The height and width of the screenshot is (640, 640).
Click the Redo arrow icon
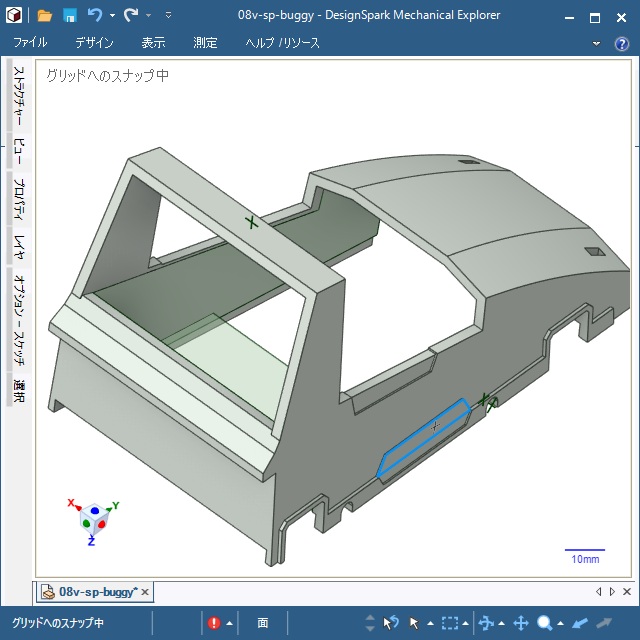[131, 16]
